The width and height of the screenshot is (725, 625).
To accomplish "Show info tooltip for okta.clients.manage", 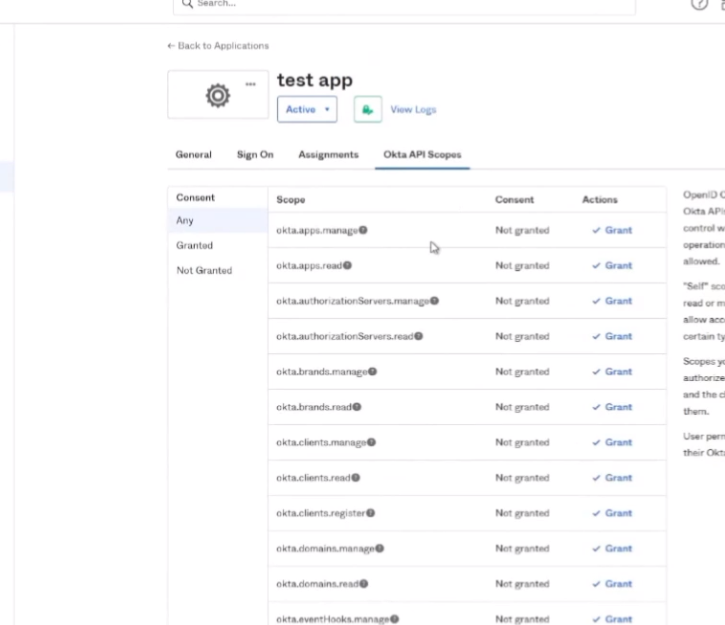I will [371, 442].
